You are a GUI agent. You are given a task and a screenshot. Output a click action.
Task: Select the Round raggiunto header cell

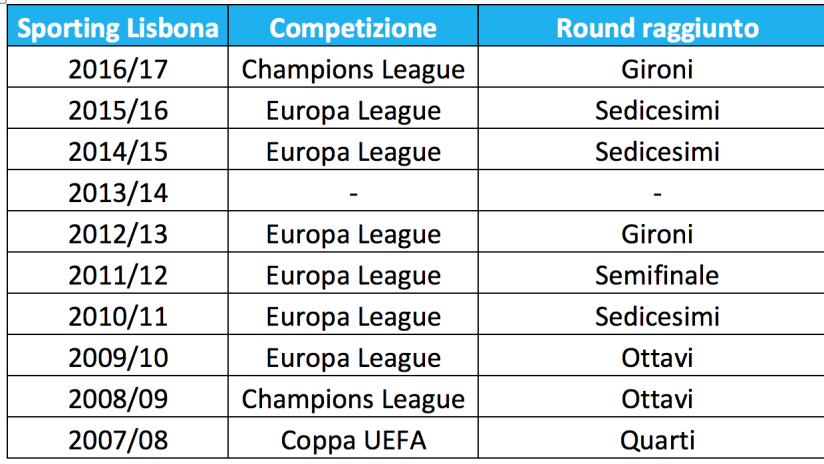pyautogui.click(x=652, y=26)
